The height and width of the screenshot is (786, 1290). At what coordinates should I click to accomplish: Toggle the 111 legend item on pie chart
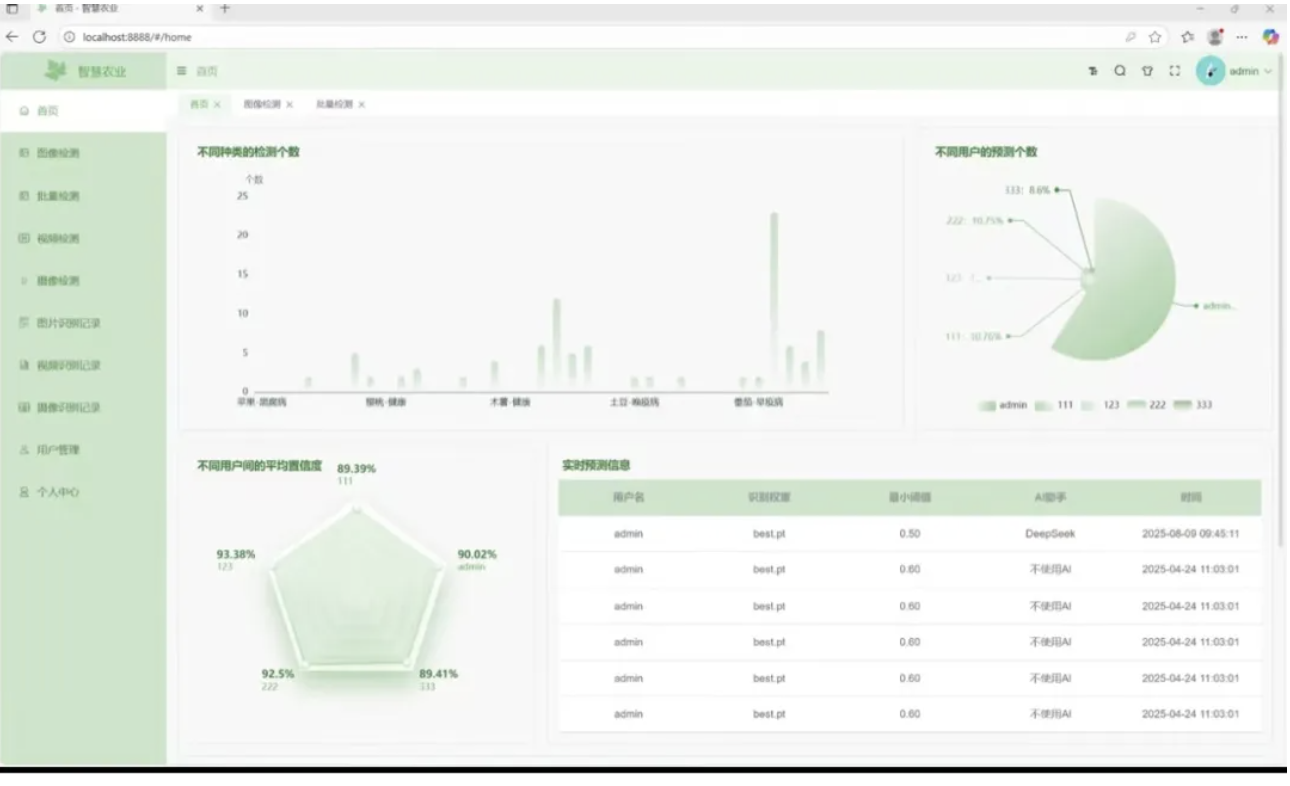[x=1054, y=405]
